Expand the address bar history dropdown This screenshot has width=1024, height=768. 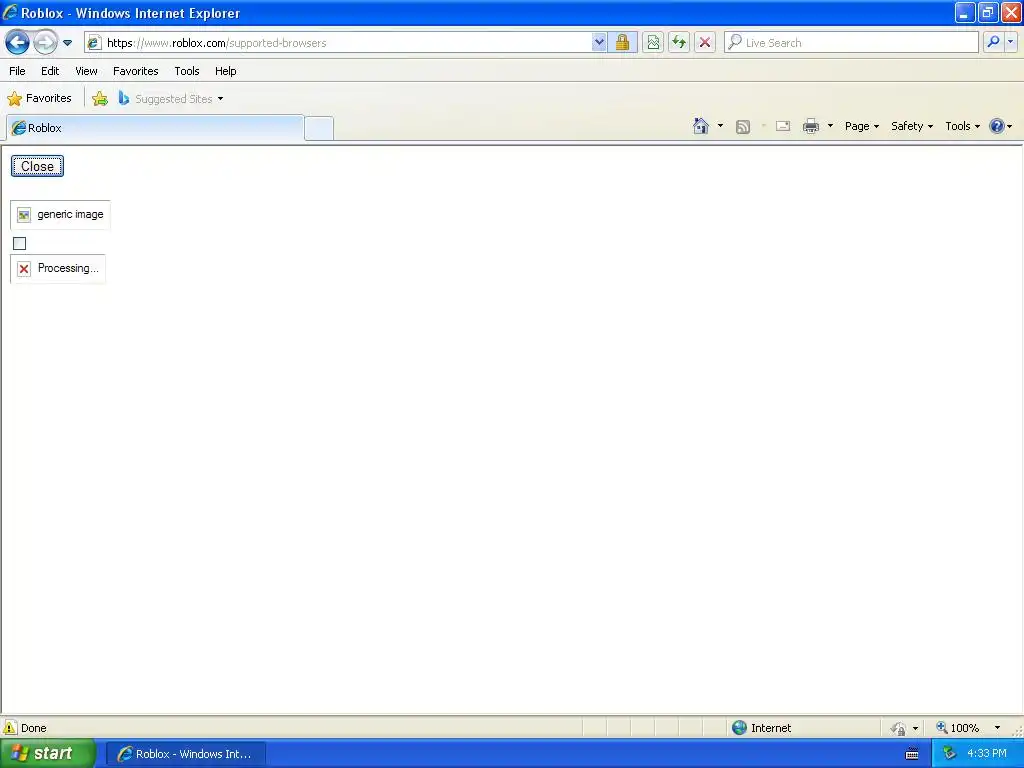[x=599, y=43]
